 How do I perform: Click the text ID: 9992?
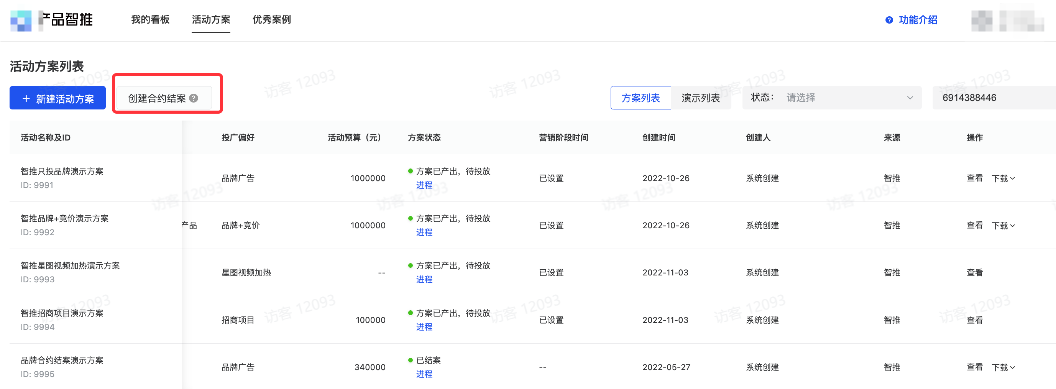(x=37, y=232)
